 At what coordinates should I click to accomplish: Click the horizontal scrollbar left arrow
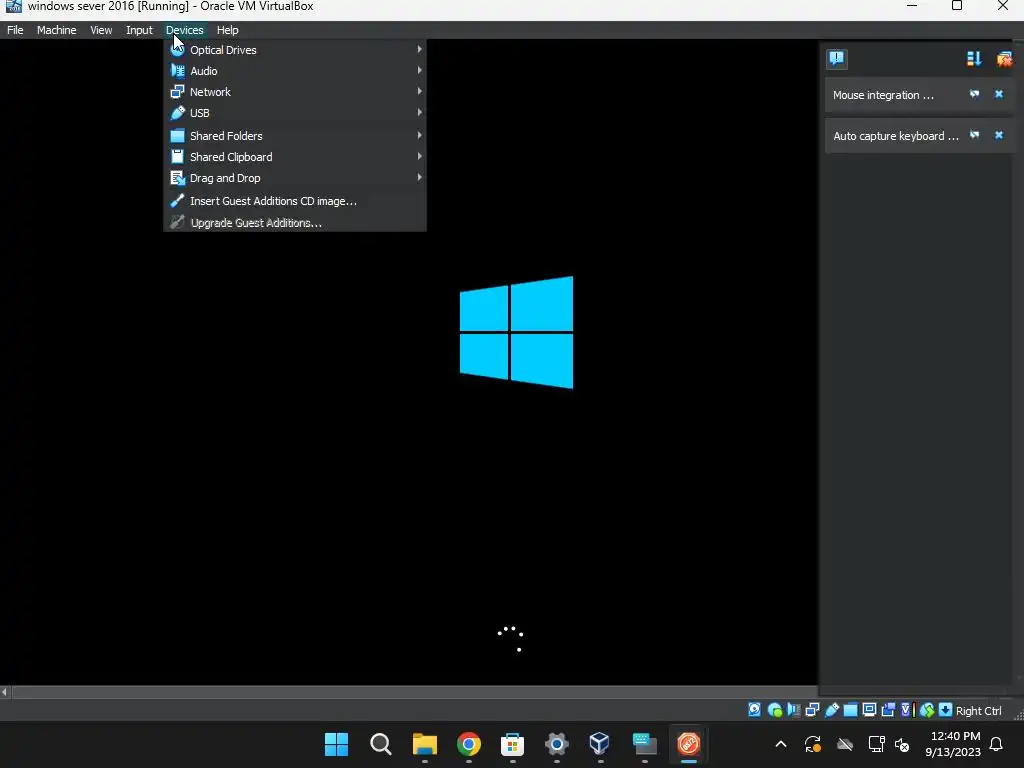pyautogui.click(x=5, y=692)
